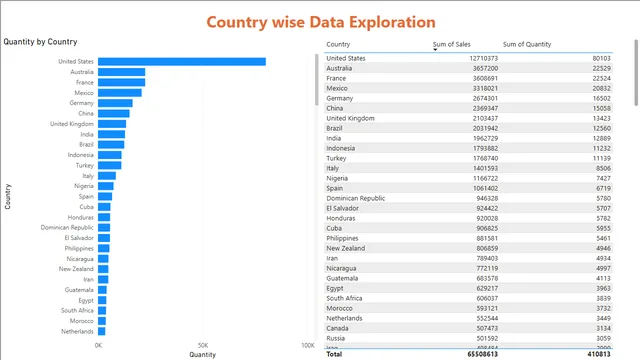Select United Kingdom cell in table
The image size is (640, 360).
tap(350, 118)
